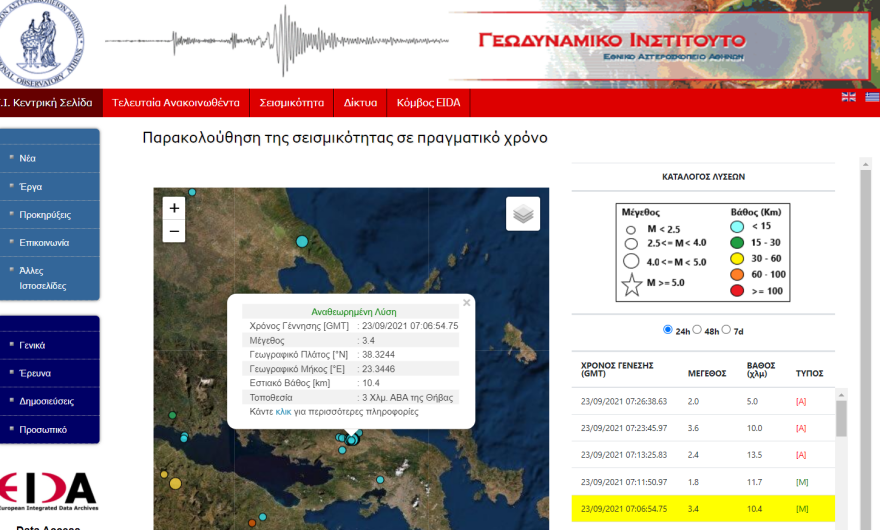Close the earthquake info popup
The height and width of the screenshot is (530, 880).
tap(466, 303)
